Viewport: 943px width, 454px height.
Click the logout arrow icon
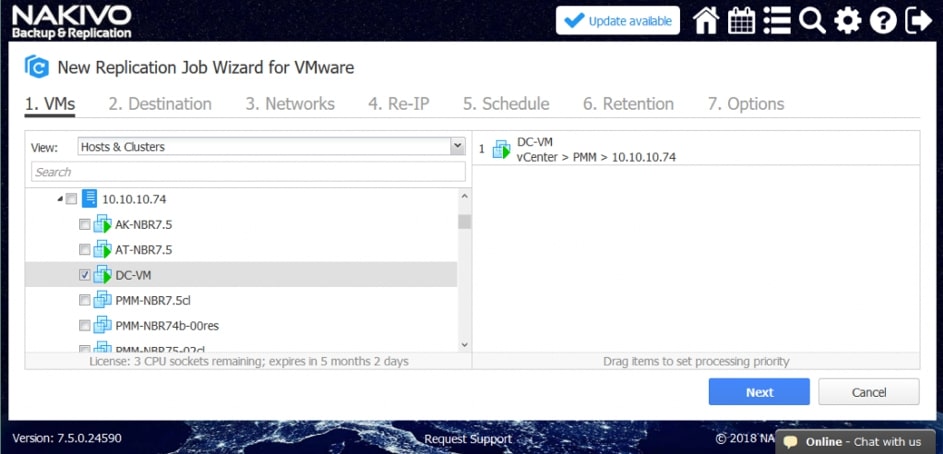[x=918, y=21]
